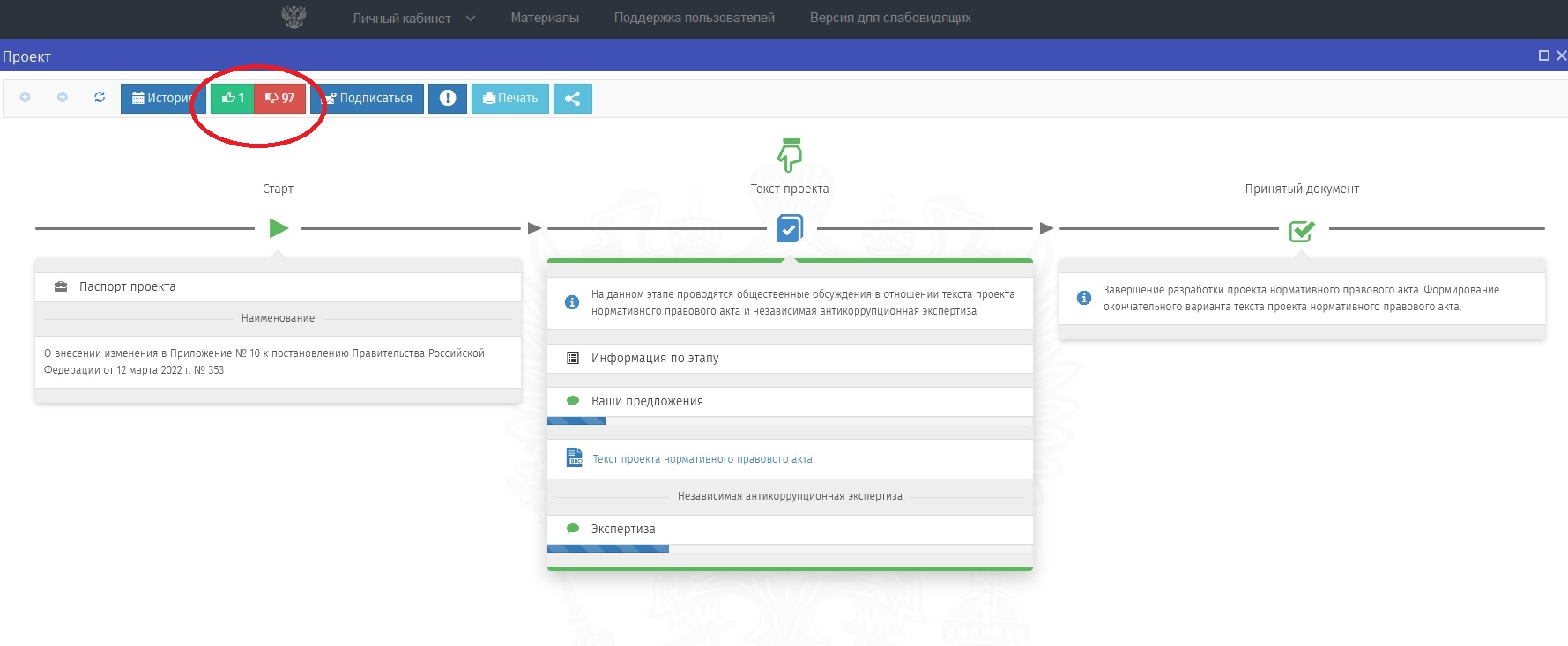Click the Принятый документ stage check icon

click(x=1302, y=230)
